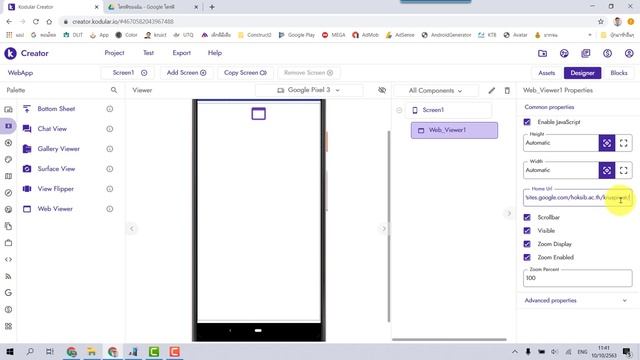Open Windows taskbar search

(x=30, y=351)
